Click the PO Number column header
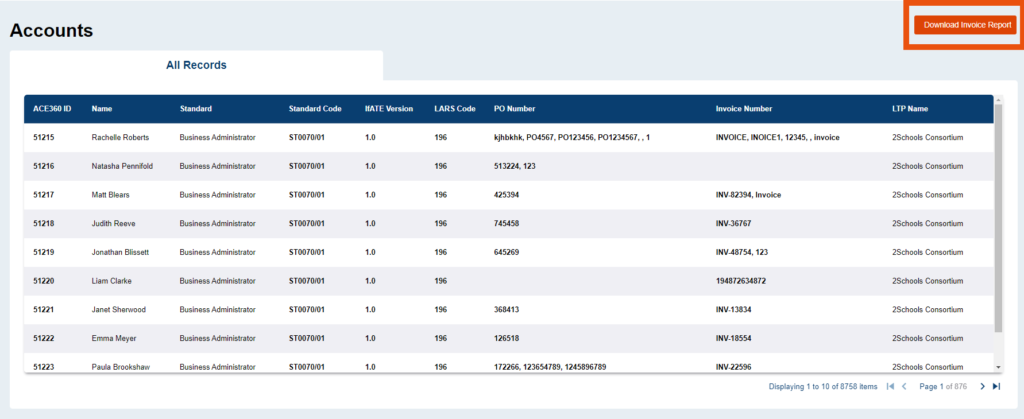This screenshot has height=419, width=1024. point(514,109)
